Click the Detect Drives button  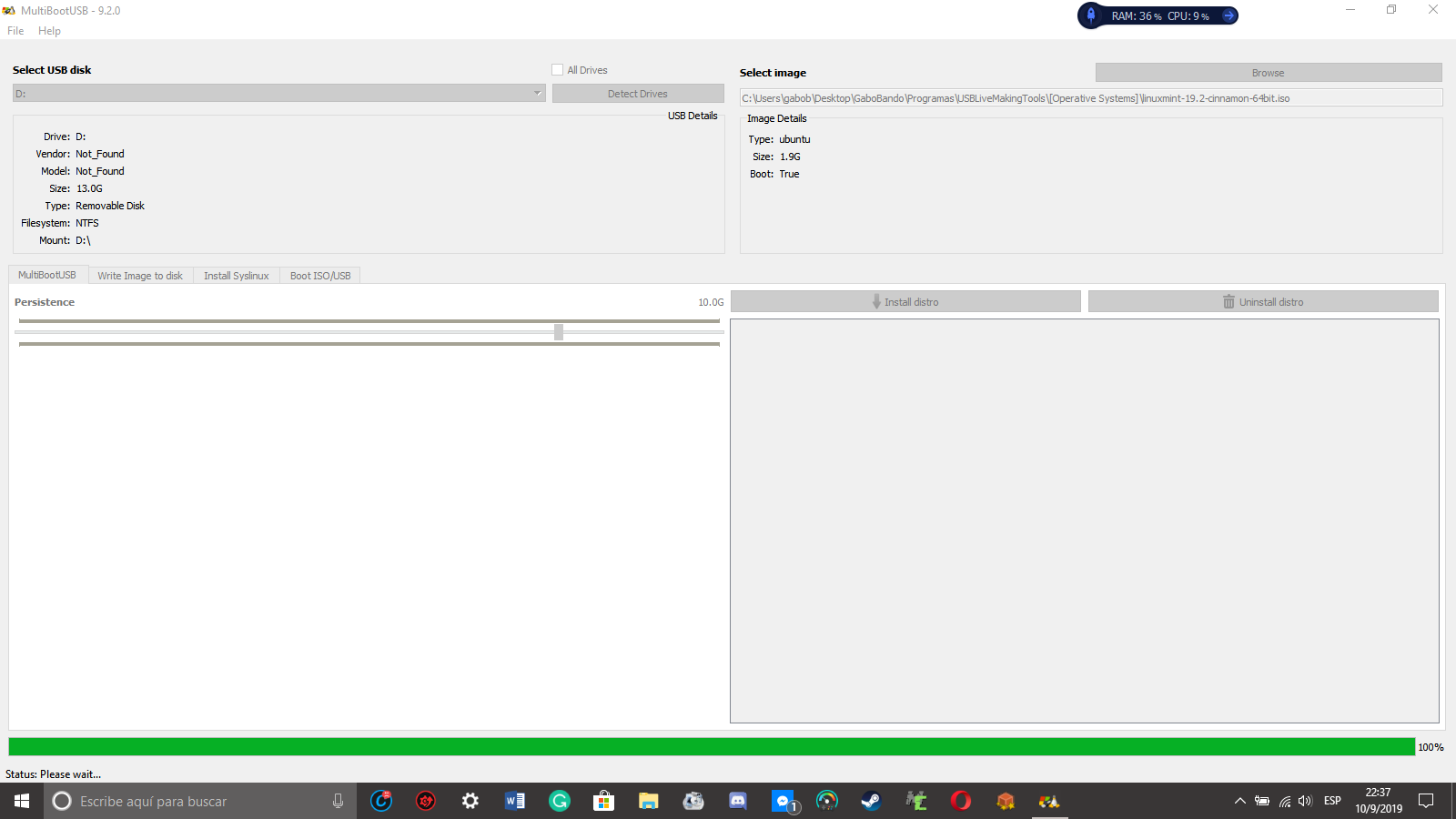(638, 94)
